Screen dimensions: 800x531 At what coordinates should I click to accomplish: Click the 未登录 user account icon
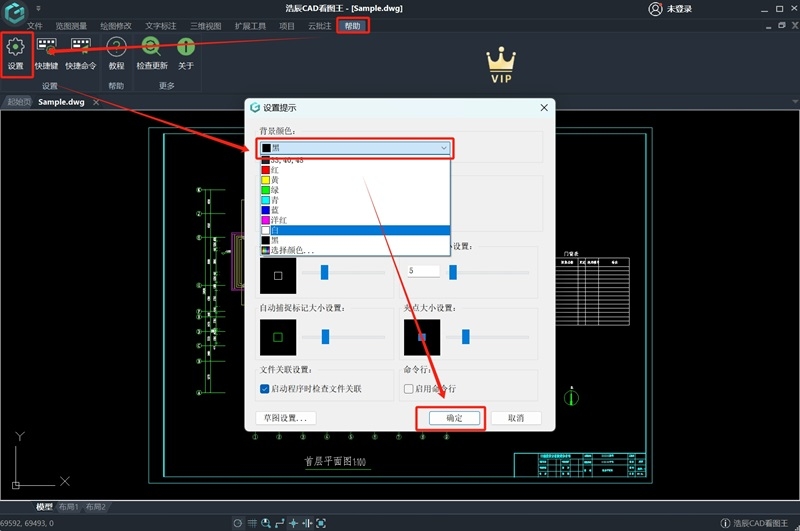click(x=655, y=9)
